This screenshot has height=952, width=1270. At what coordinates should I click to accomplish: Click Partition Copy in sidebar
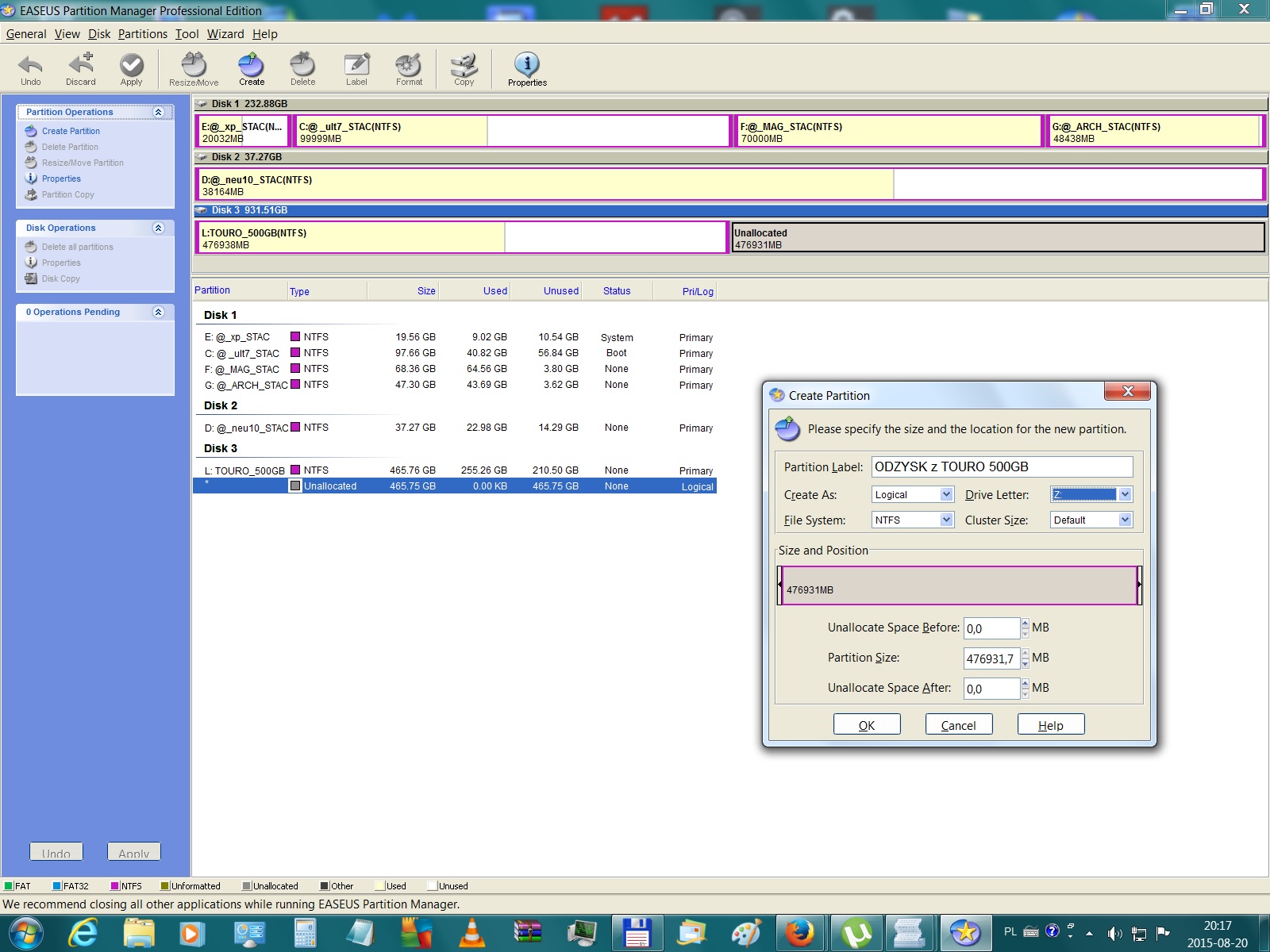[x=67, y=194]
